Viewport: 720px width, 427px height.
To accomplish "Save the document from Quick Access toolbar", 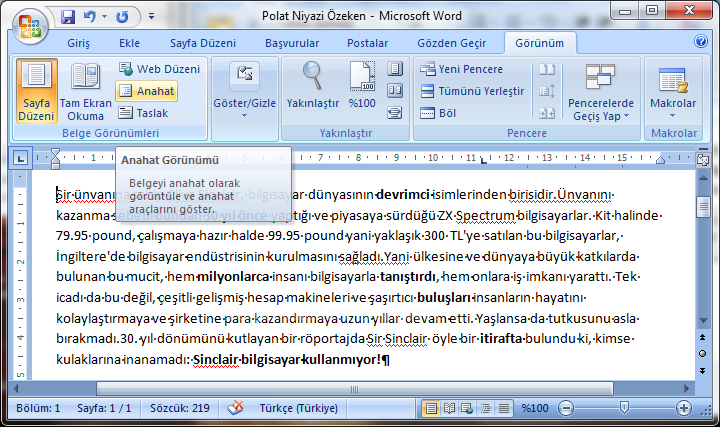I will click(x=68, y=17).
